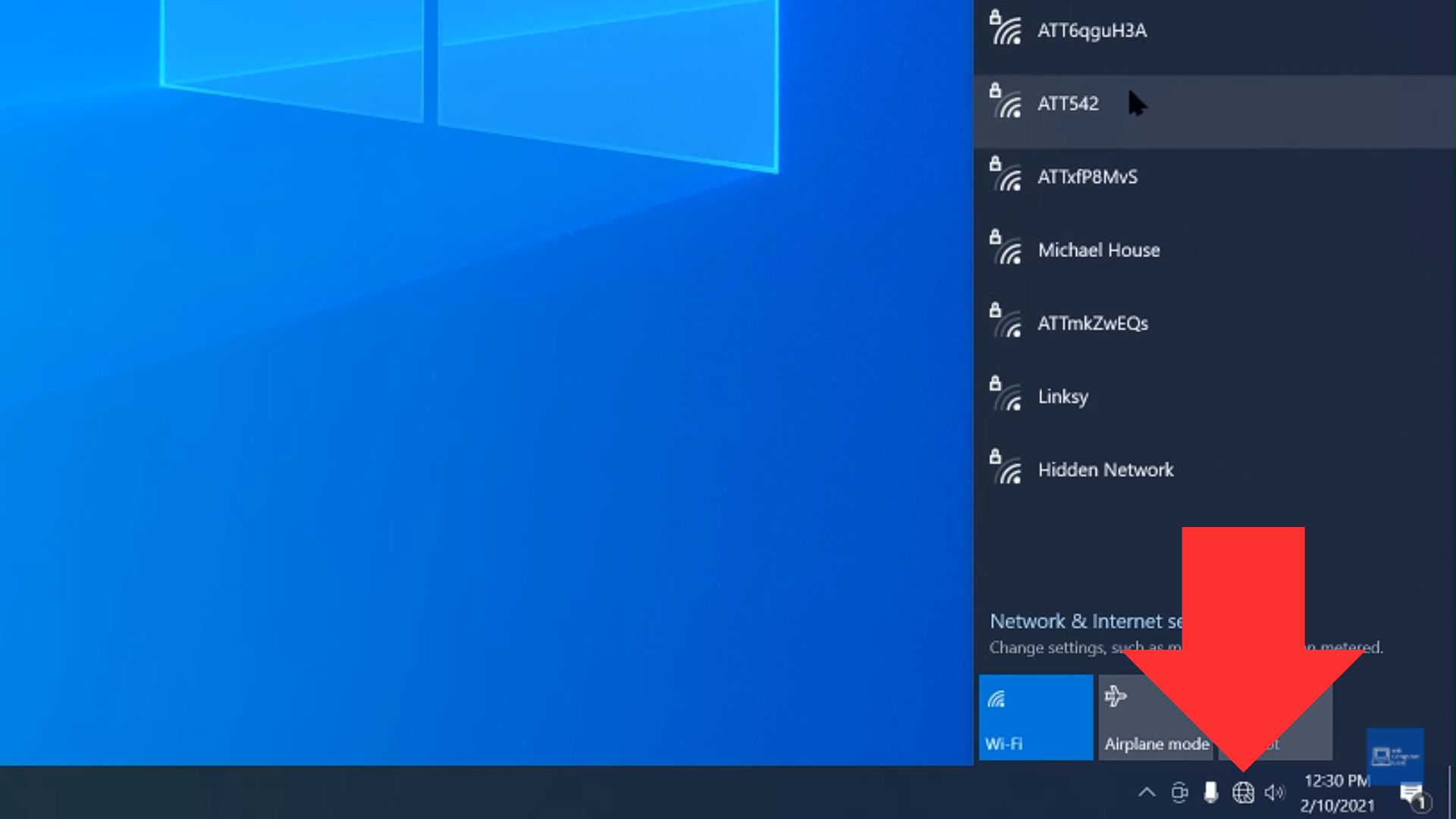
Task: Open Network & Internet settings link
Action: point(1086,622)
